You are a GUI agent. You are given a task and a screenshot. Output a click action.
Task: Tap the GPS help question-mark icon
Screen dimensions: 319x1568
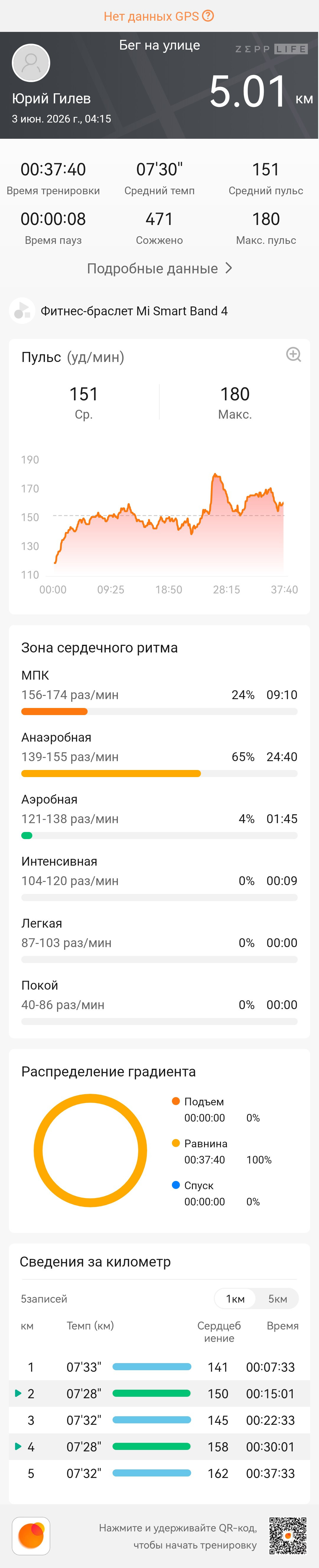(208, 16)
